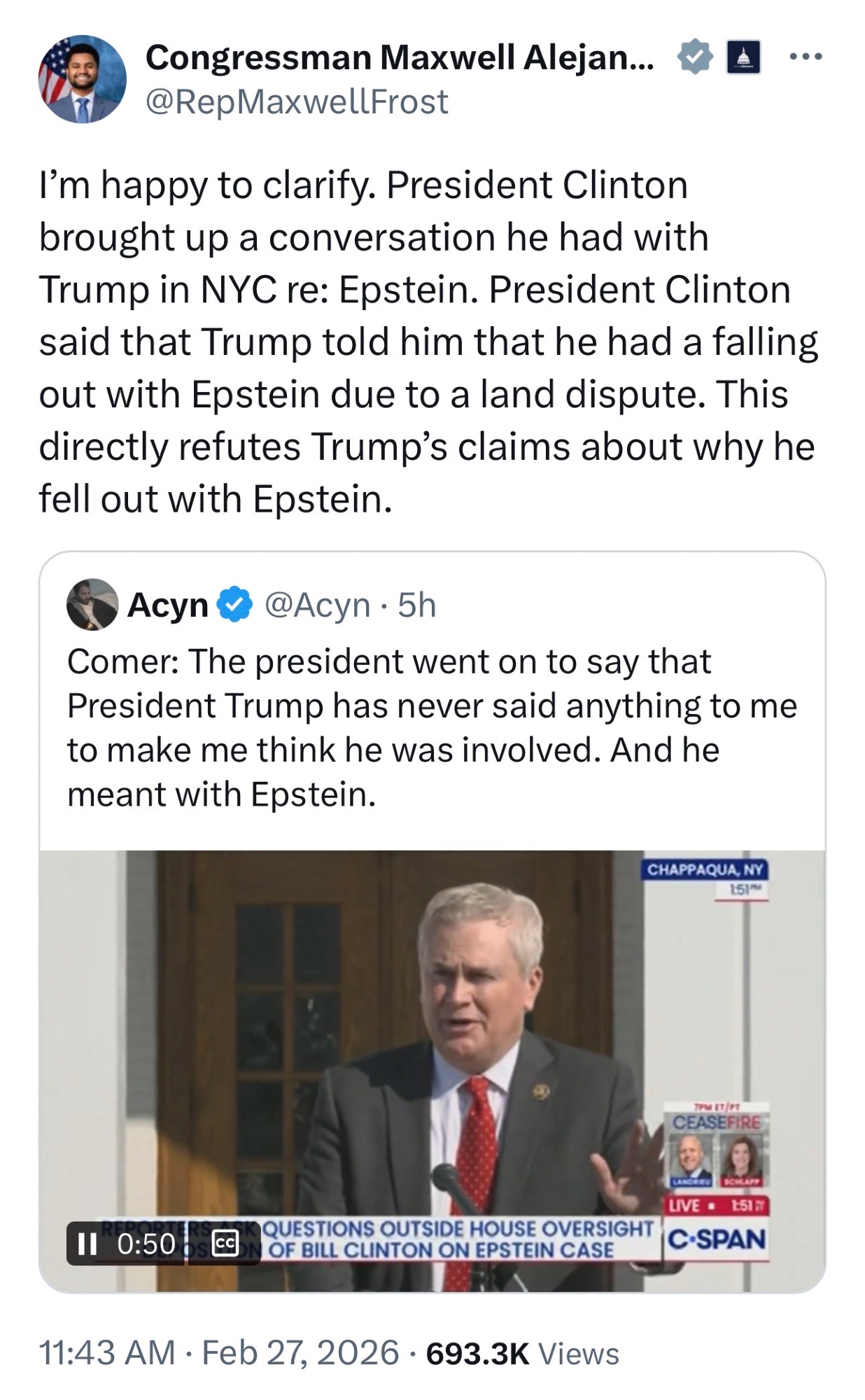The image size is (865, 1400).
Task: Open the @Acyn handle in quote
Action: coord(317,605)
